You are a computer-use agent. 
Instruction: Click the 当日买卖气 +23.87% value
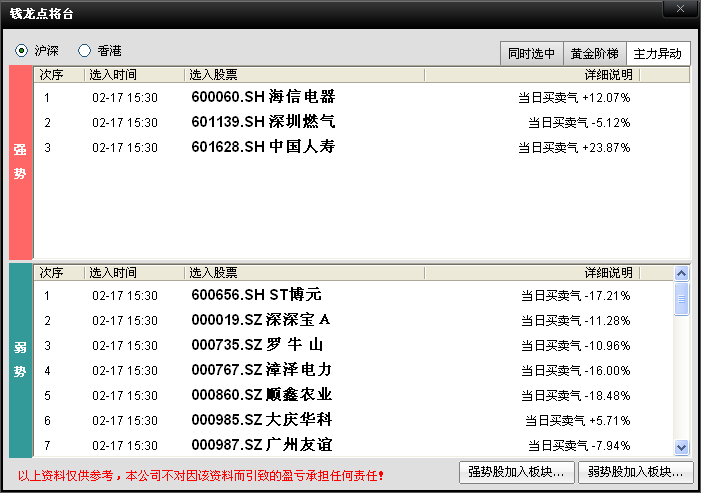pyautogui.click(x=574, y=147)
